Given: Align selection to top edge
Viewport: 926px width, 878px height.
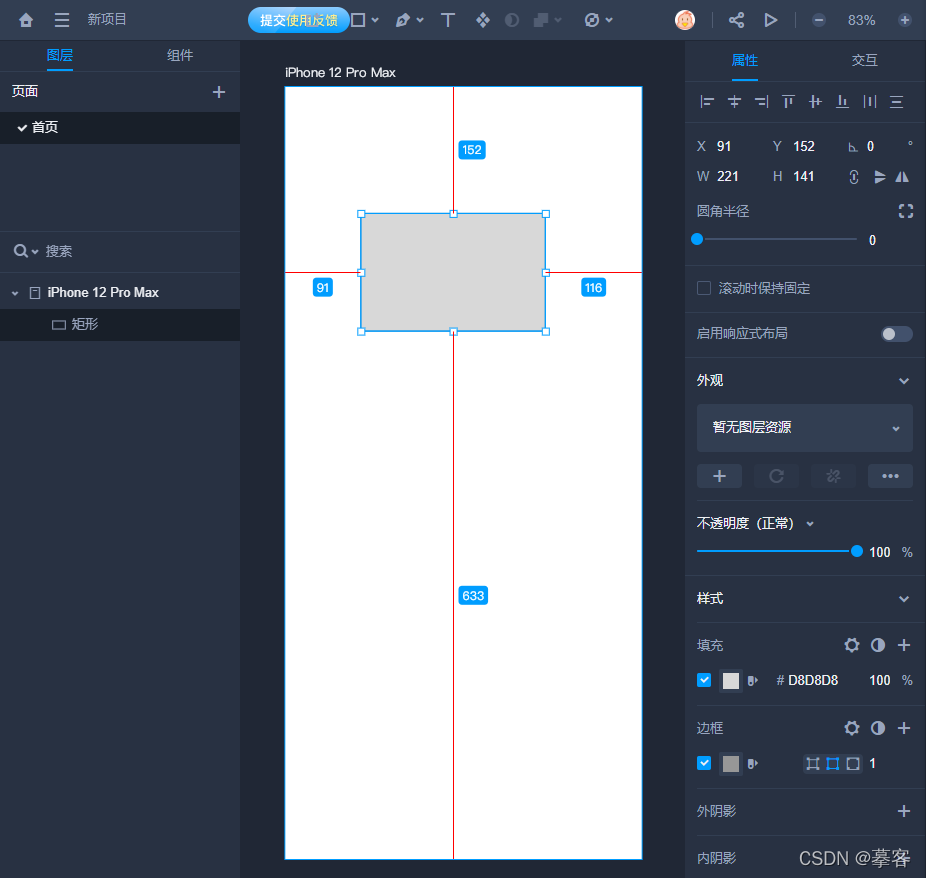Looking at the screenshot, I should point(788,102).
